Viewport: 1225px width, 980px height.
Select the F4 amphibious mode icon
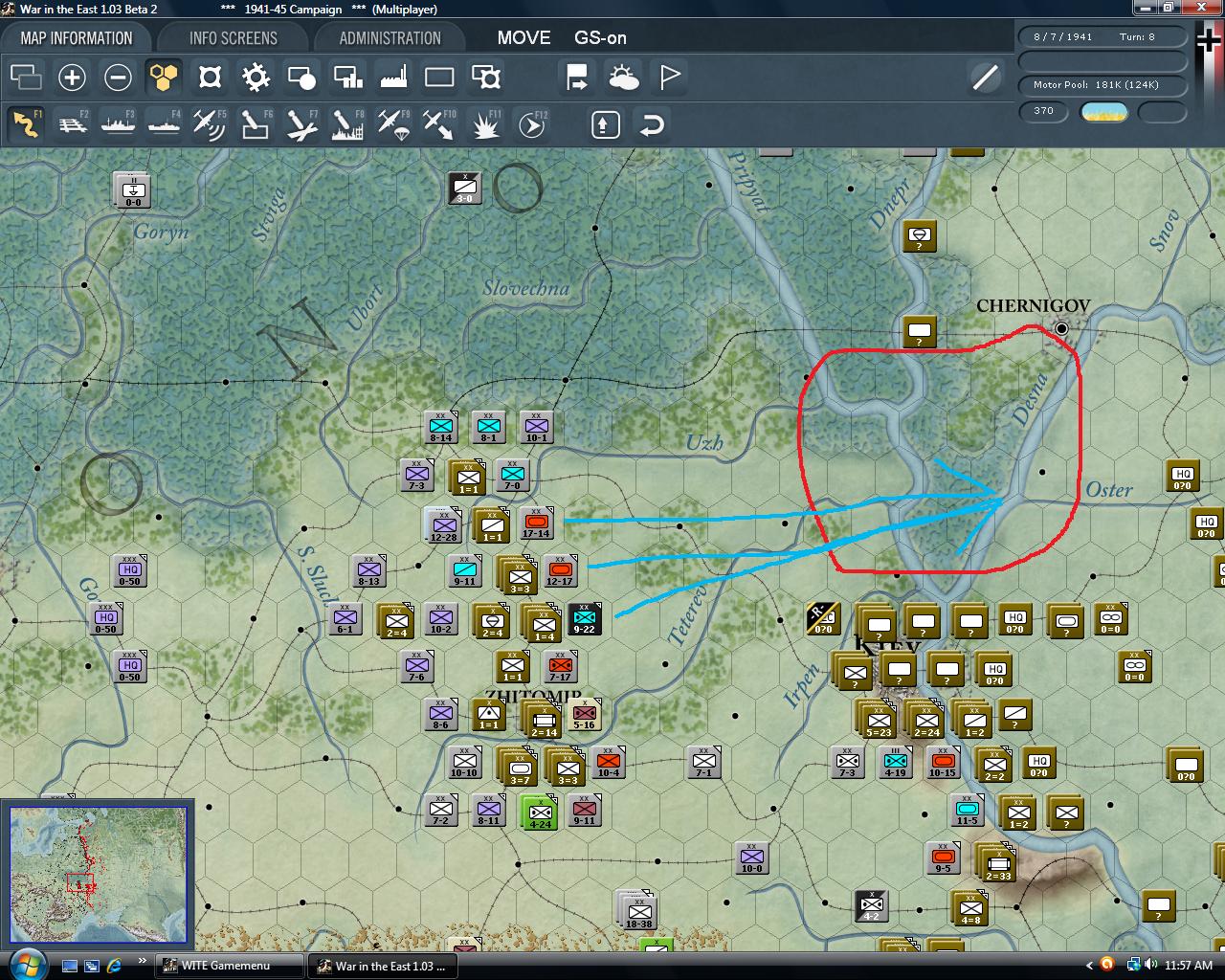pyautogui.click(x=164, y=124)
